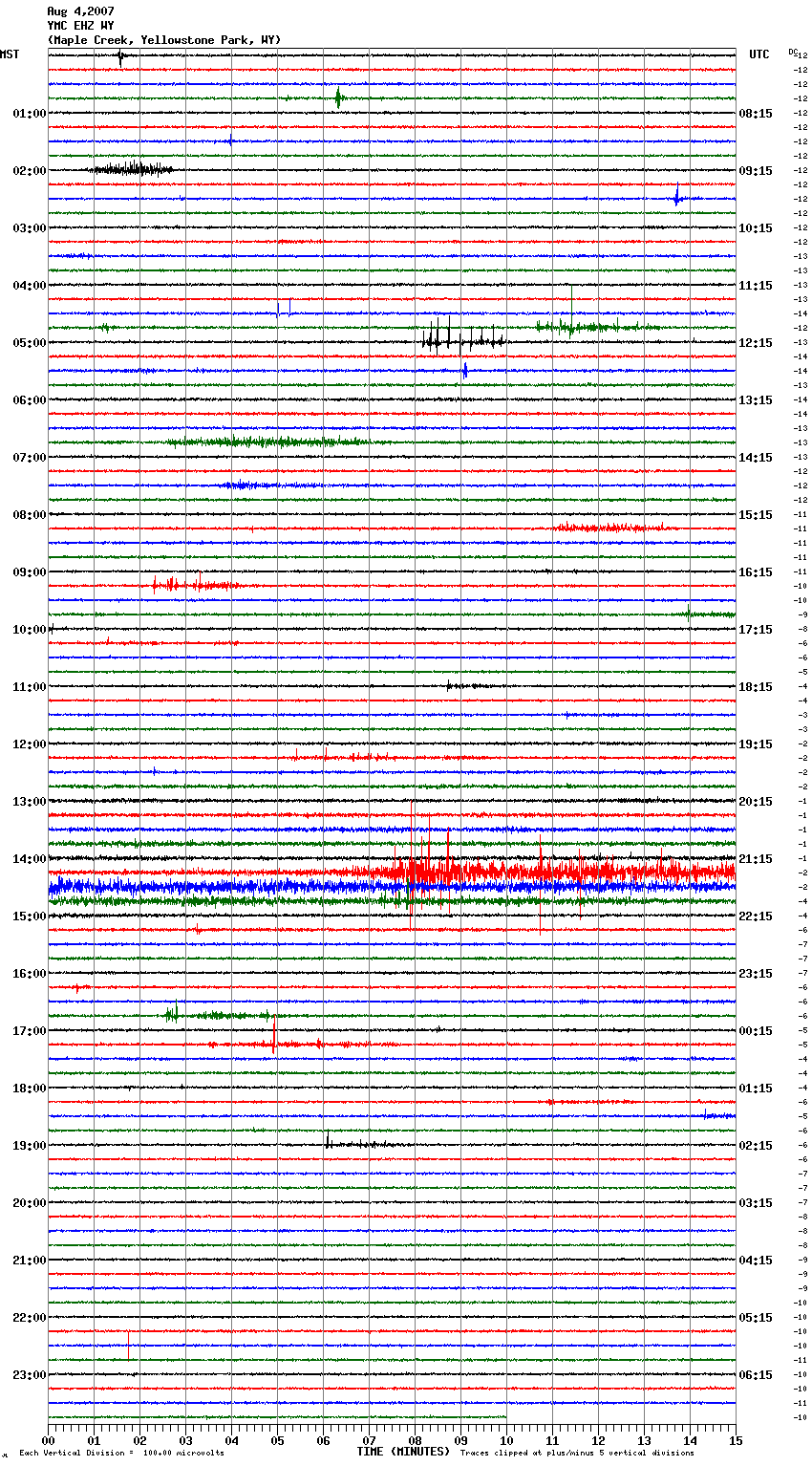This screenshot has height=1466, width=812.
Task: Click the '22:15' UTC time label
Action: point(756,916)
